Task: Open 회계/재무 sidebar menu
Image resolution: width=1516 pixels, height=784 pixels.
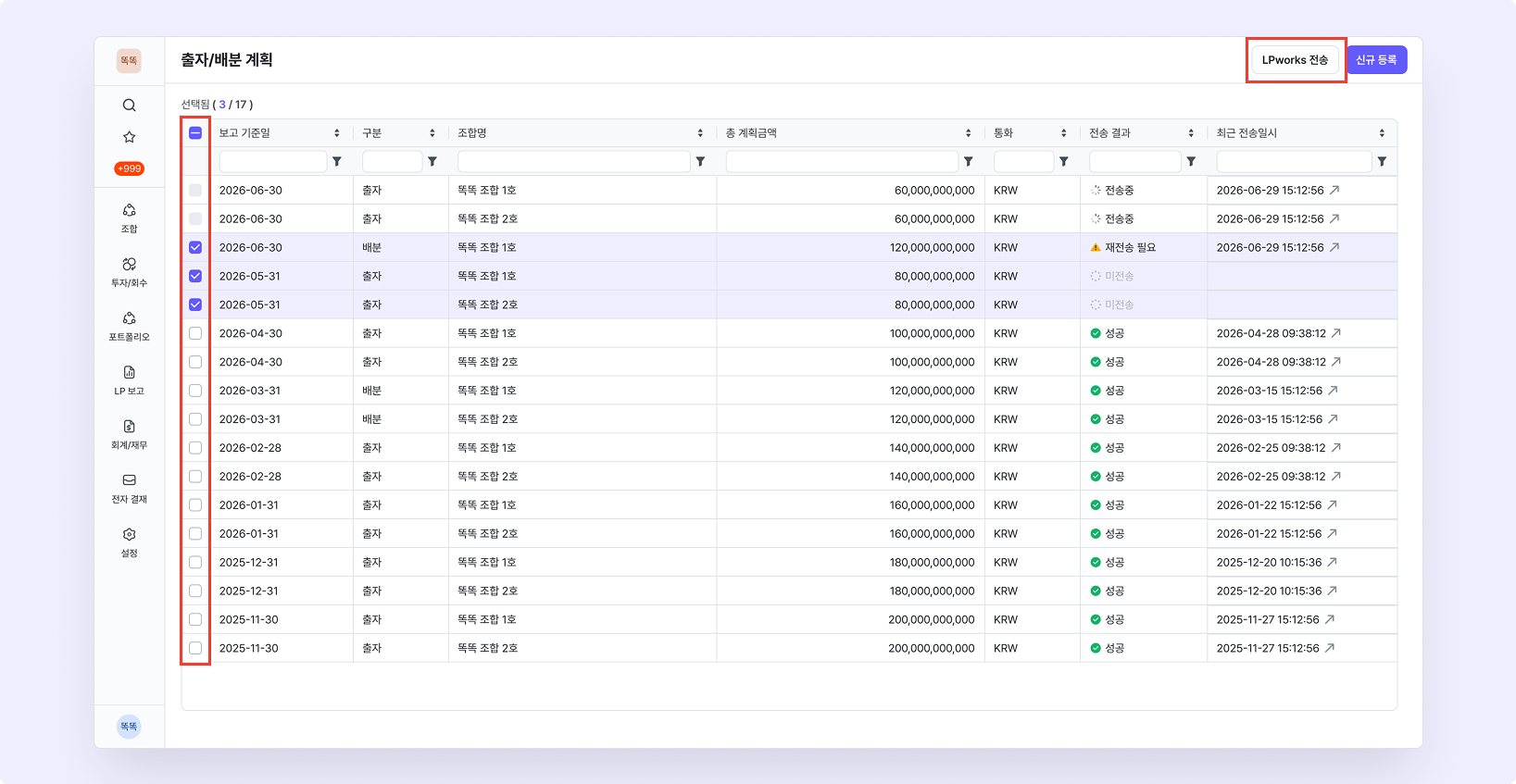Action: (x=129, y=434)
